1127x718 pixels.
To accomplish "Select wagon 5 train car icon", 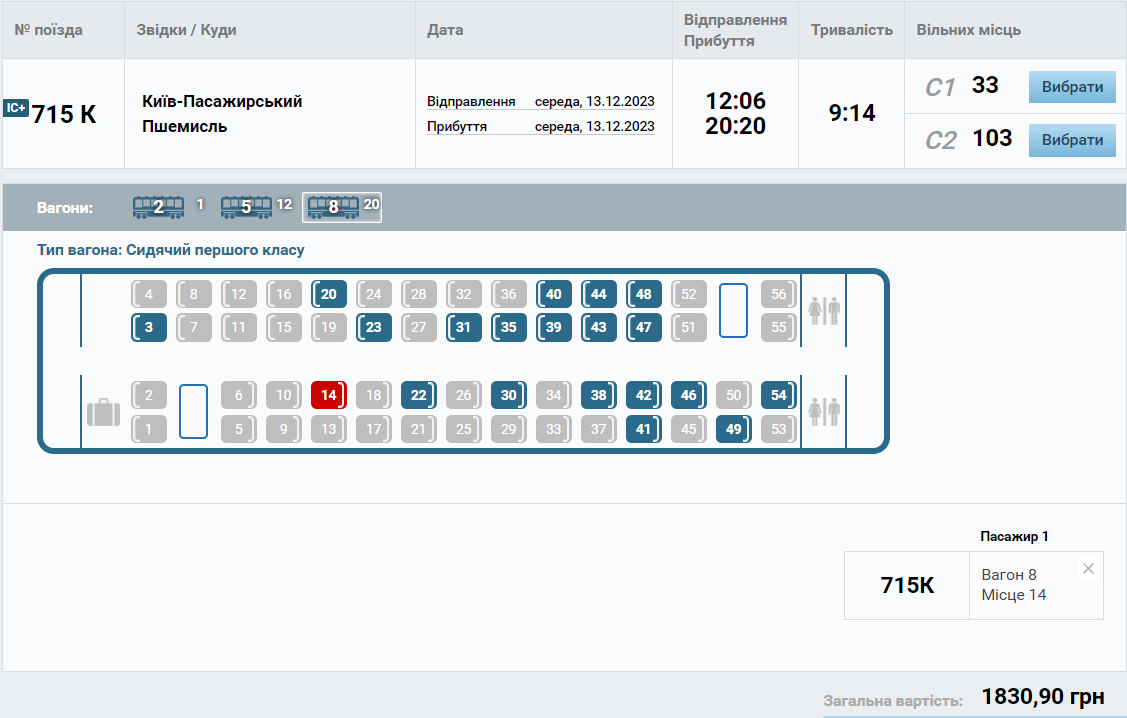I will (246, 207).
